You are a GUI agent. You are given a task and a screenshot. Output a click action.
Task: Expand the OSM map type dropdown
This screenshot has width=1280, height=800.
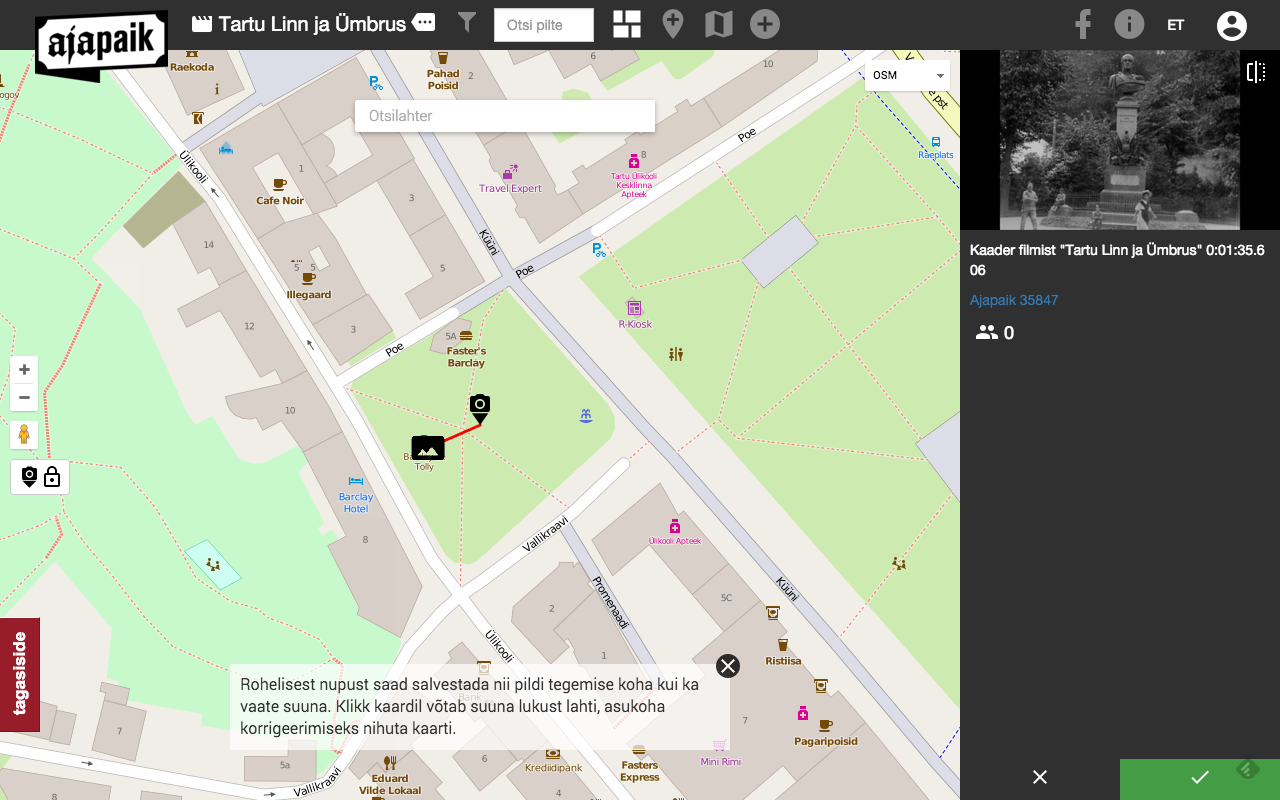coord(907,75)
